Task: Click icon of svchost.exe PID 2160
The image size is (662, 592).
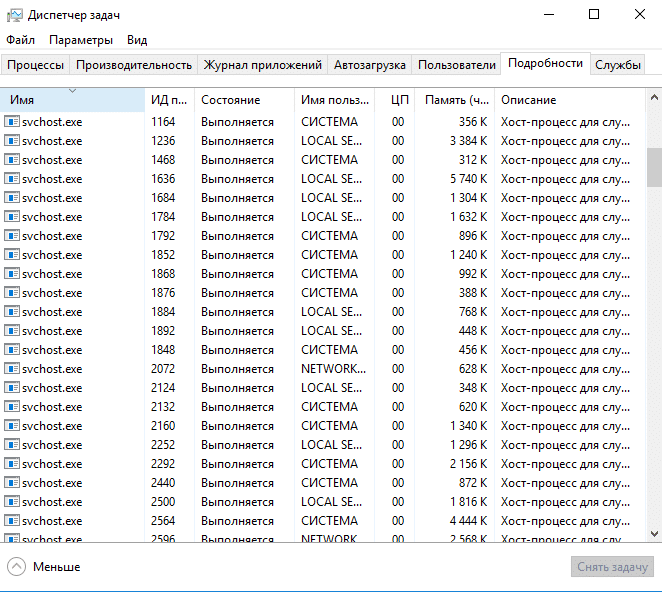Action: tap(12, 426)
